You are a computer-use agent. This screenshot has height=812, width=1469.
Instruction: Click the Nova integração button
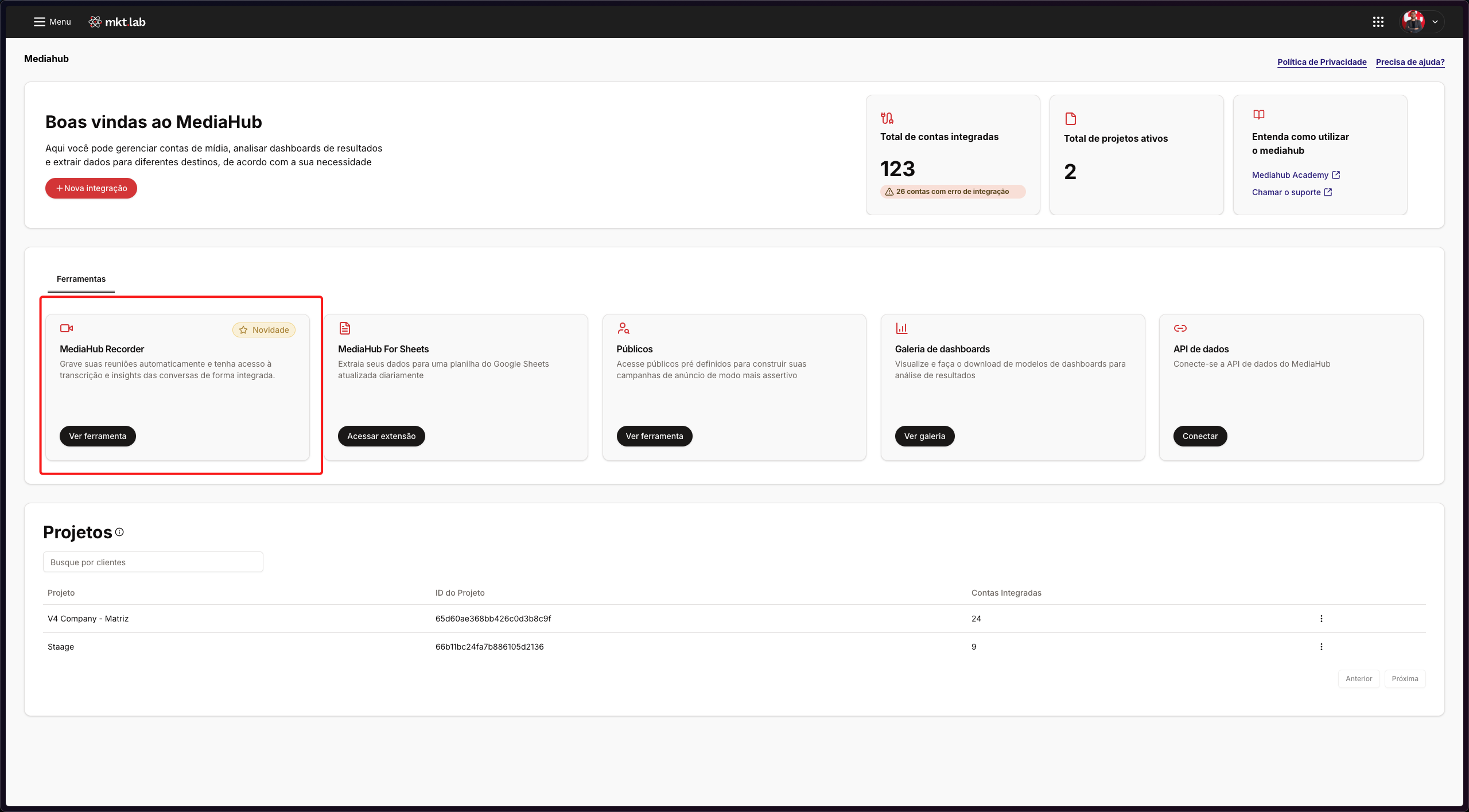(x=91, y=188)
